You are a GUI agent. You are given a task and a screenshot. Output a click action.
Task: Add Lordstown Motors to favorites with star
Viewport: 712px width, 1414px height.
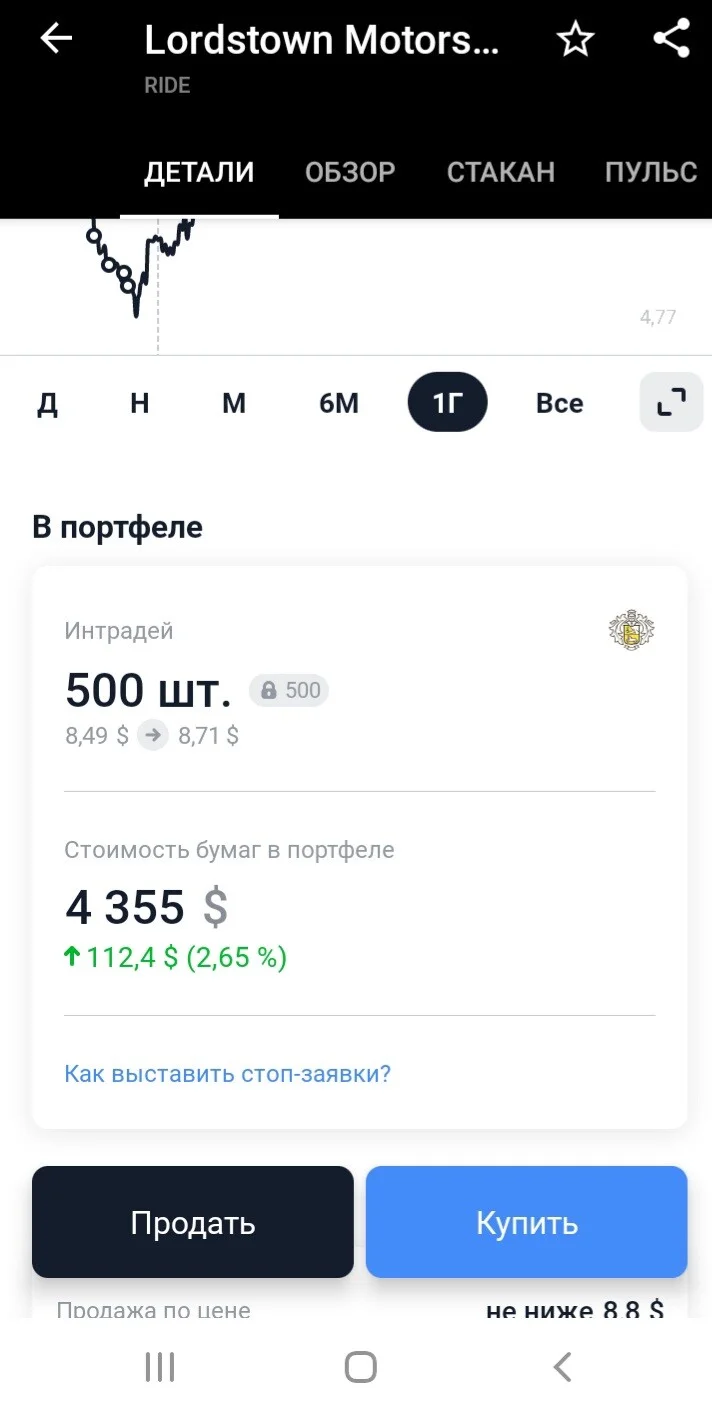click(x=575, y=40)
